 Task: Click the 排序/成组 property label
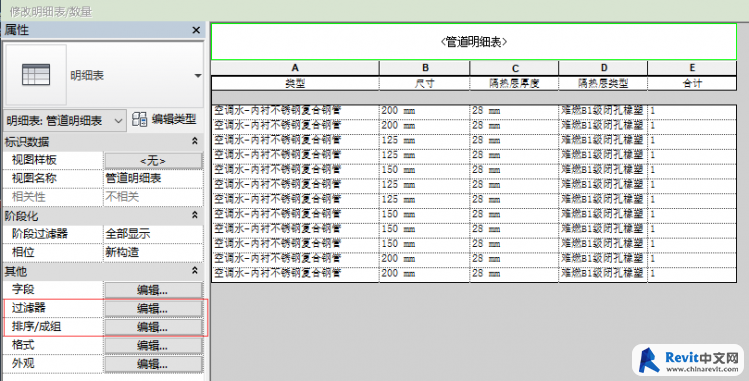(36, 327)
